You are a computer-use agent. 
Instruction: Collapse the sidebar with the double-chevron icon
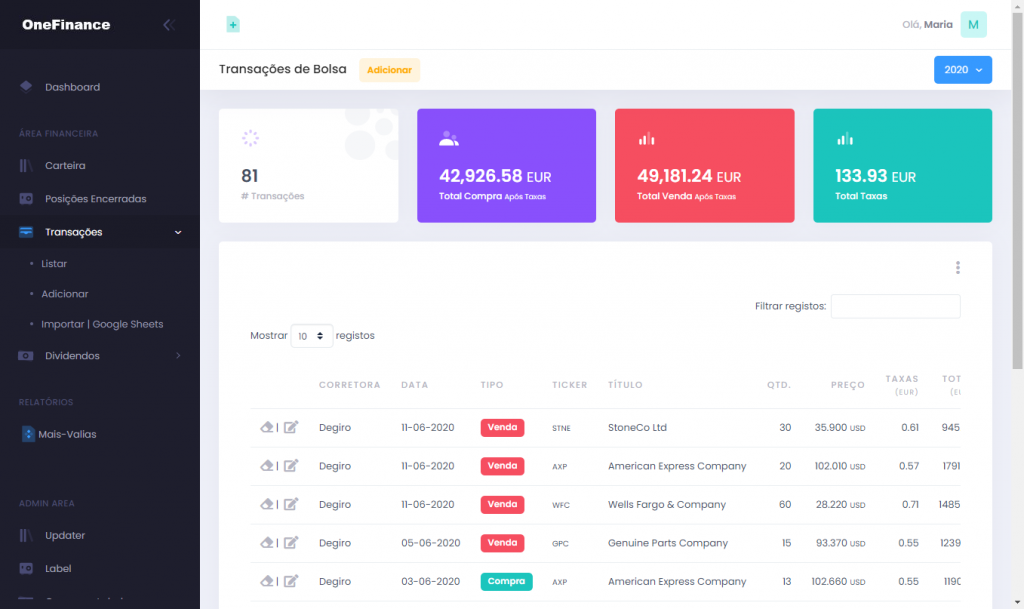tap(168, 25)
